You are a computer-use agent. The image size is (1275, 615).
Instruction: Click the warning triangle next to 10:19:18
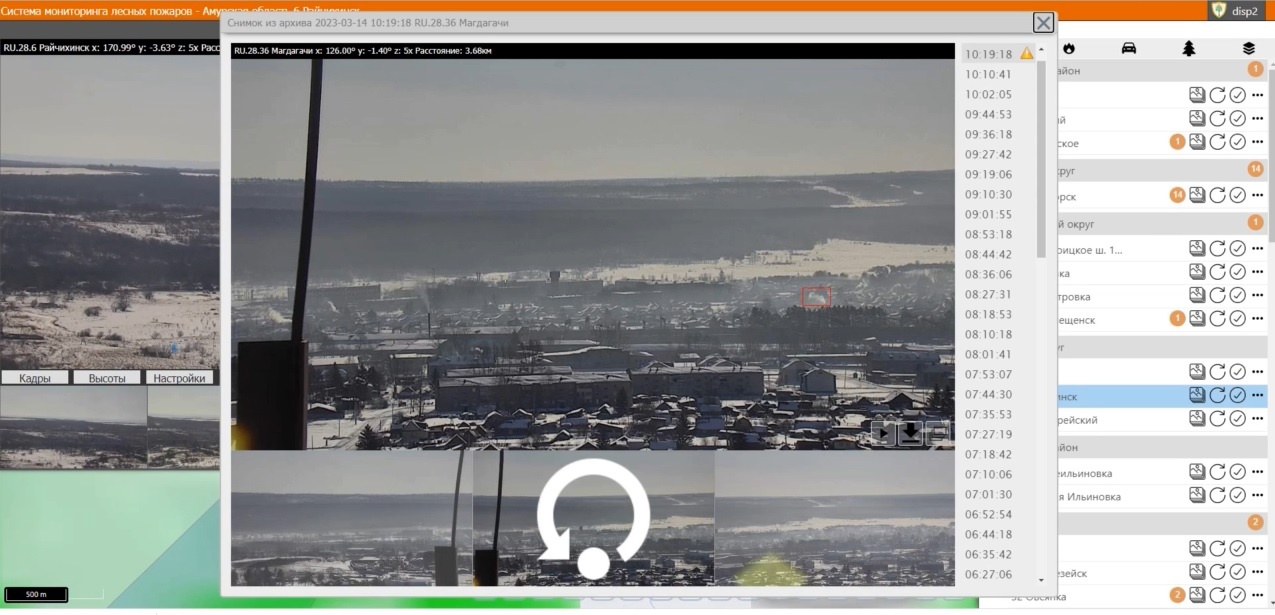coord(1026,54)
